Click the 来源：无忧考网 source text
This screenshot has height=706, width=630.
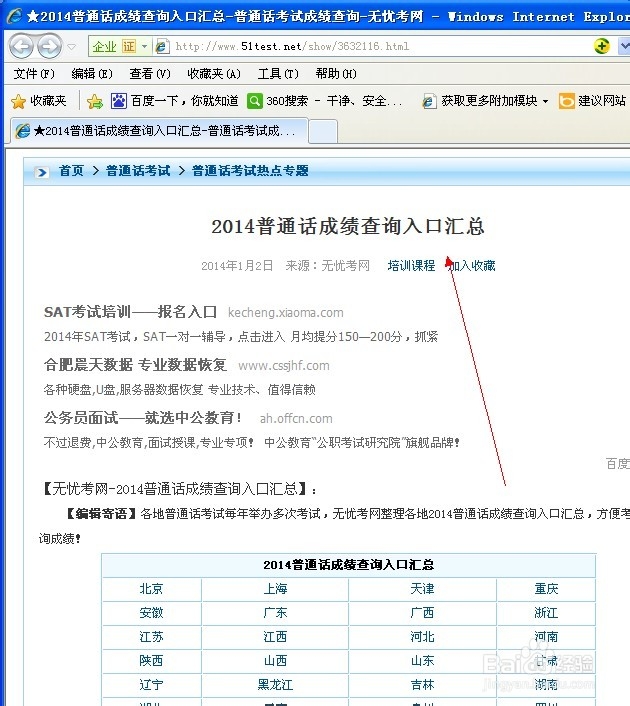[x=327, y=266]
